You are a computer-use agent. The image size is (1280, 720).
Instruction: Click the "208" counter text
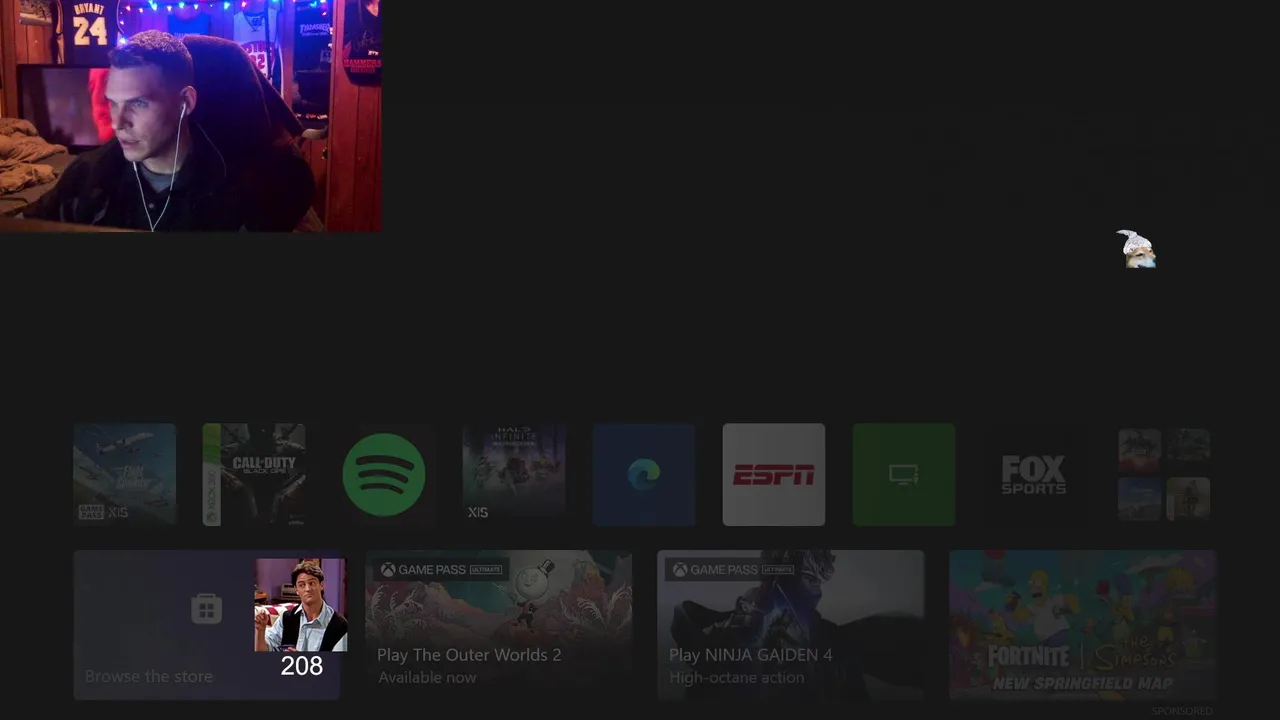click(x=301, y=666)
